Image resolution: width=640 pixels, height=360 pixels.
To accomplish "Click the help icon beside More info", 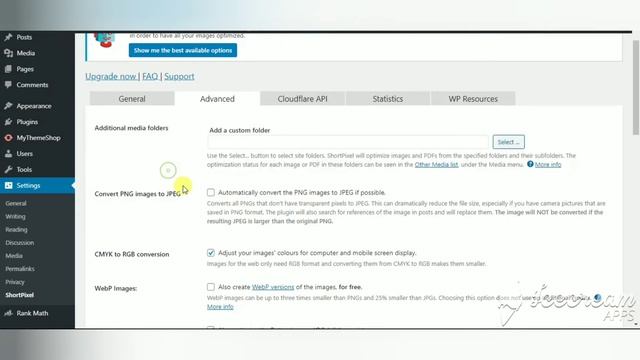I will [530, 164].
